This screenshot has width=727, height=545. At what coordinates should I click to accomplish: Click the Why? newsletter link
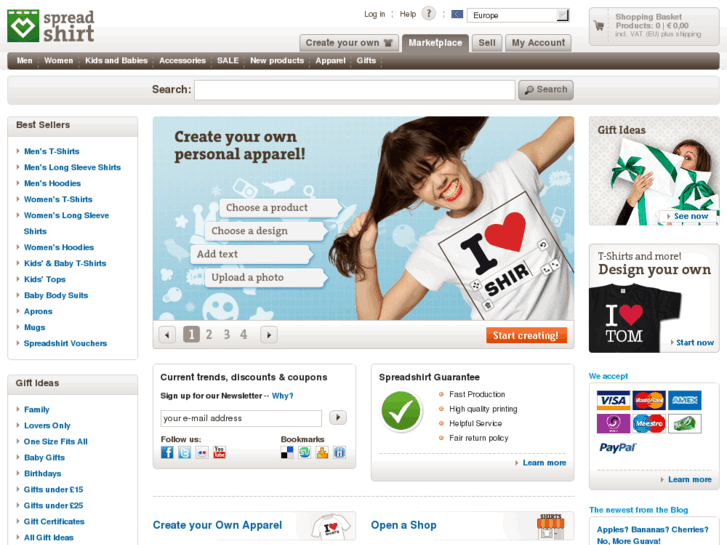coord(282,396)
